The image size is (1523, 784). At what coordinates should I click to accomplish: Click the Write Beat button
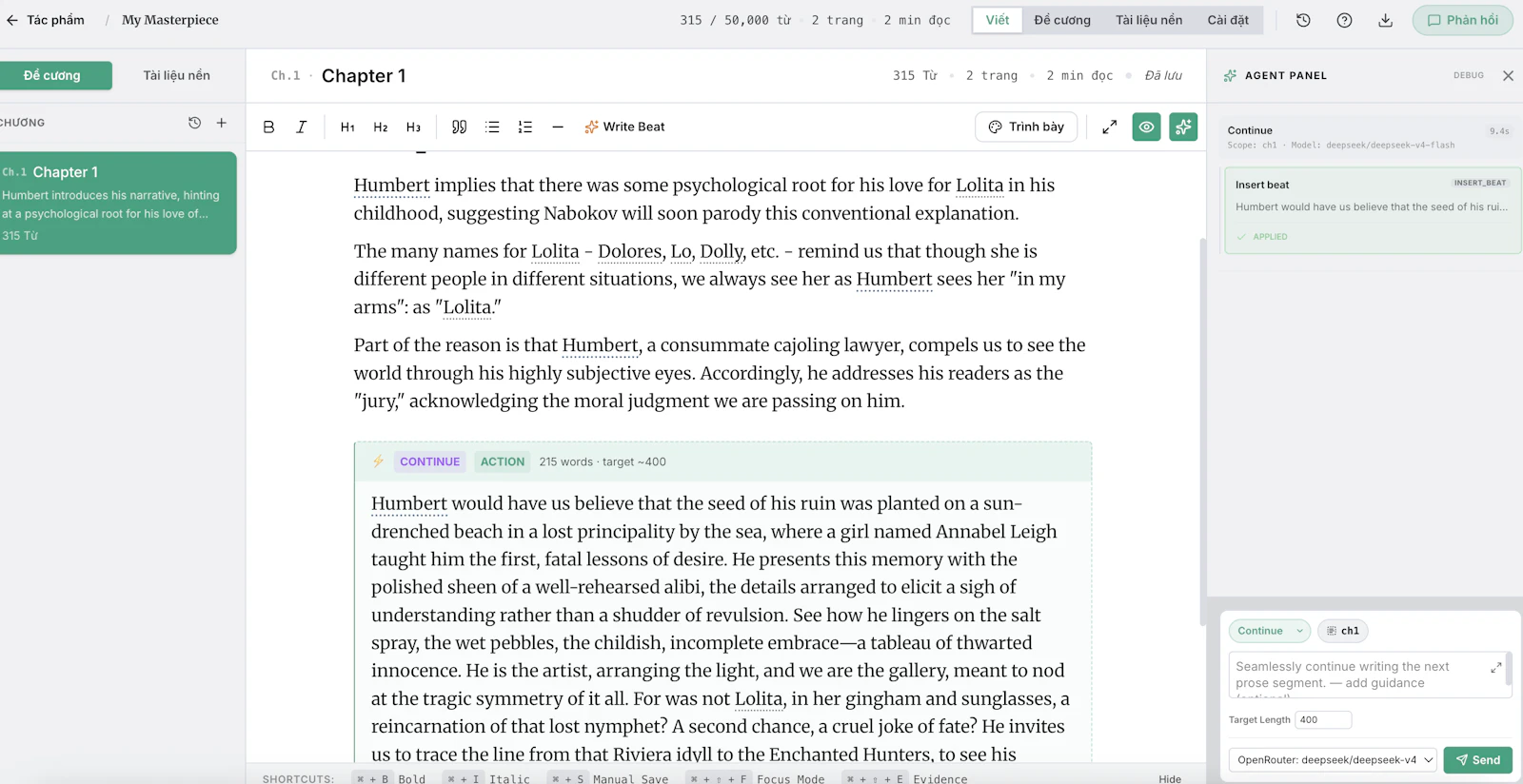[x=624, y=127]
